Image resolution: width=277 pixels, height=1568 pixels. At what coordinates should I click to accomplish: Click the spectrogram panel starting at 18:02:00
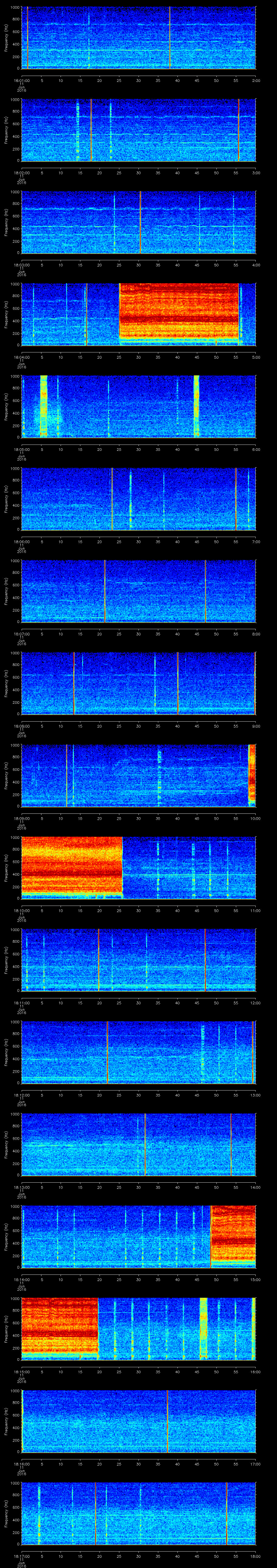click(139, 130)
